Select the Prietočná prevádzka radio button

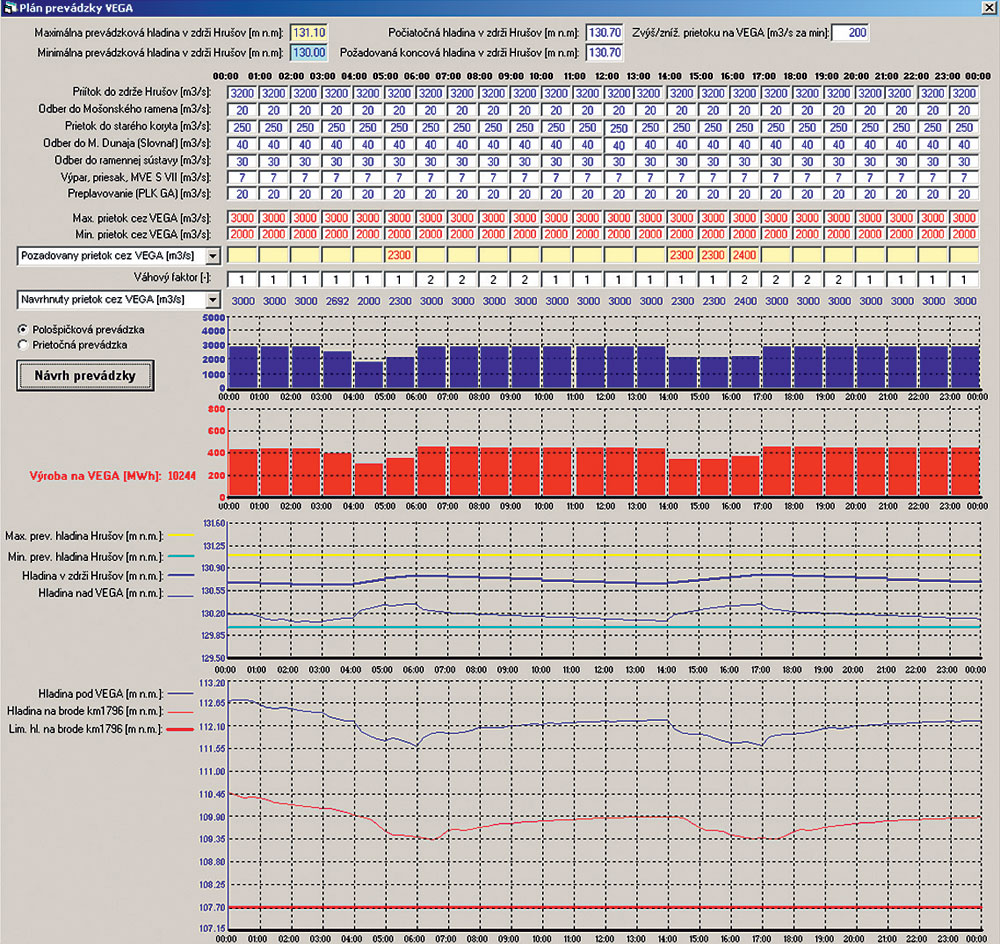(x=22, y=344)
